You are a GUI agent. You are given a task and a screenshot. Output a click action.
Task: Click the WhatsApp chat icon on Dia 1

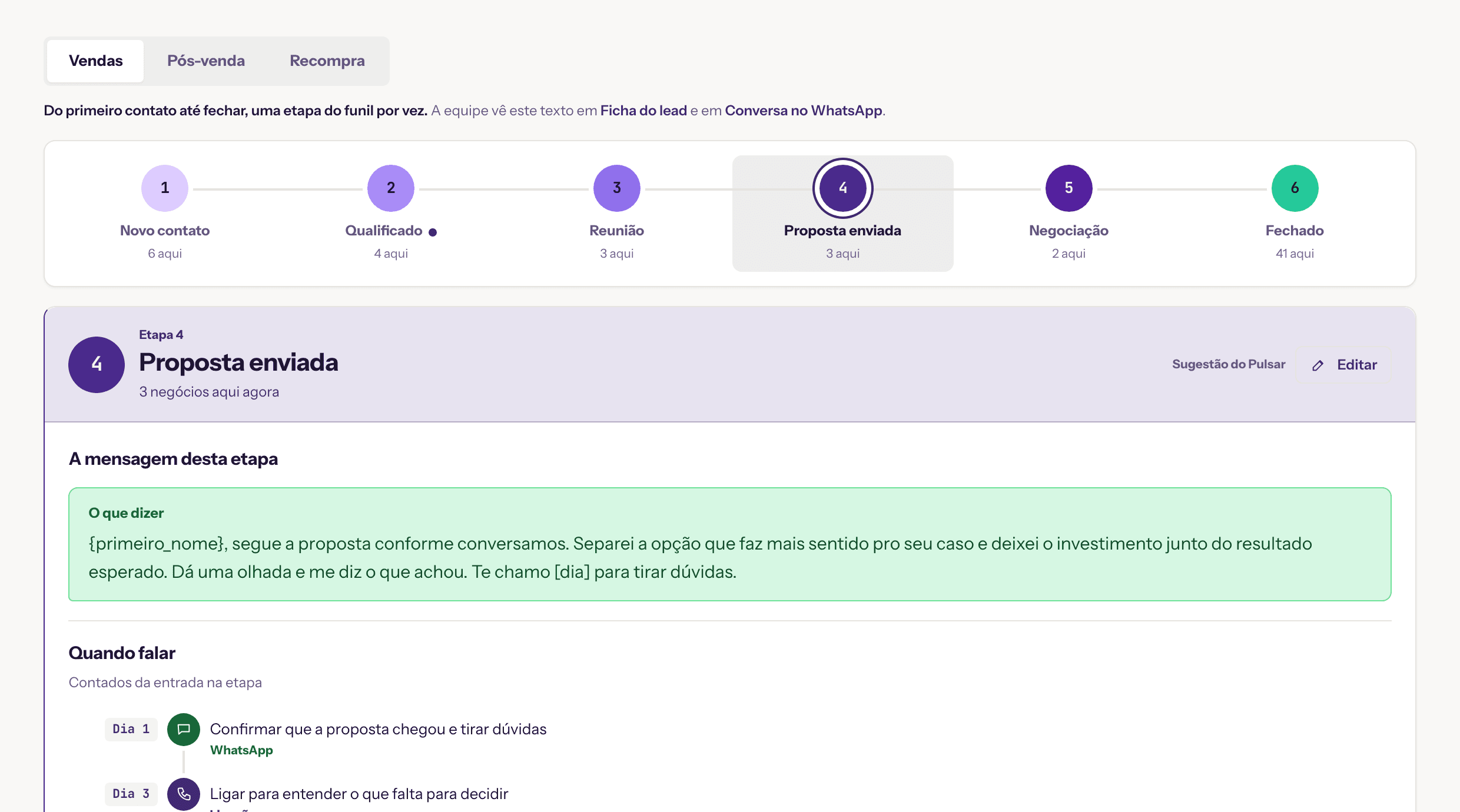click(x=184, y=730)
